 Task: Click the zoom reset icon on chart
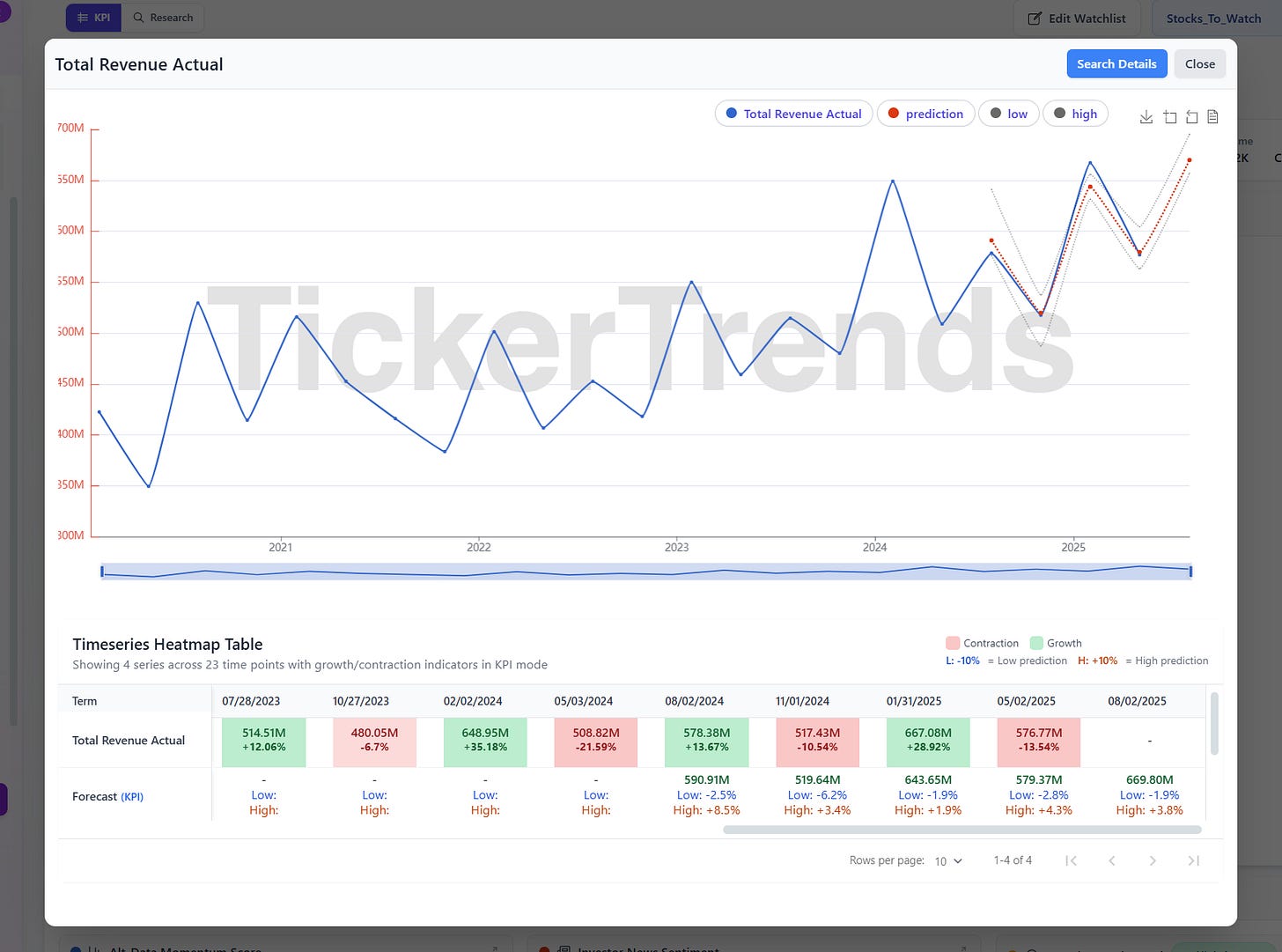tap(1191, 117)
